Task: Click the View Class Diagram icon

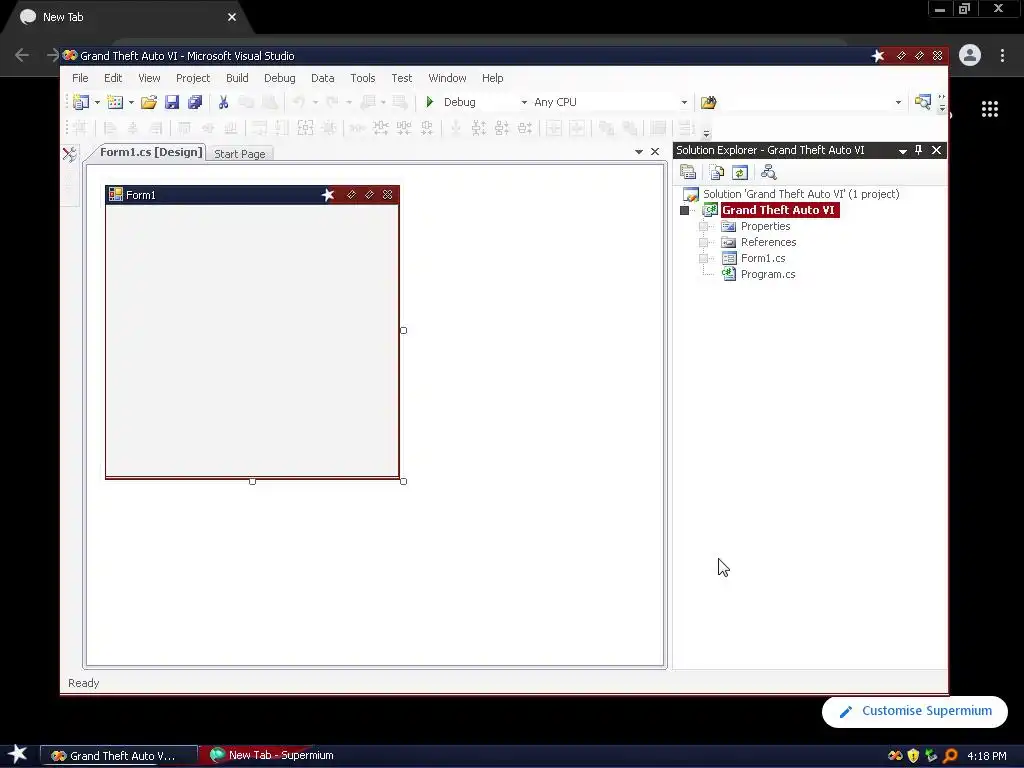Action: tap(769, 172)
